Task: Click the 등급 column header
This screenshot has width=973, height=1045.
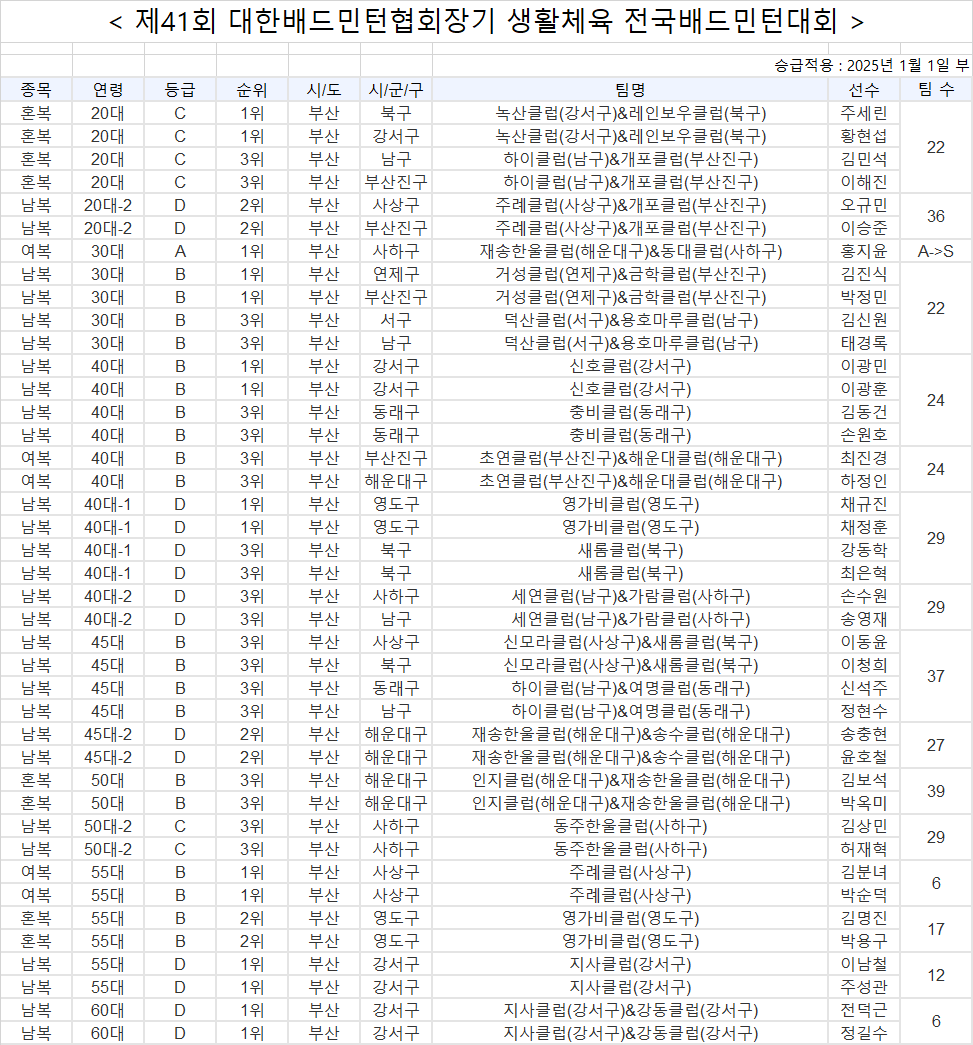Action: 180,89
